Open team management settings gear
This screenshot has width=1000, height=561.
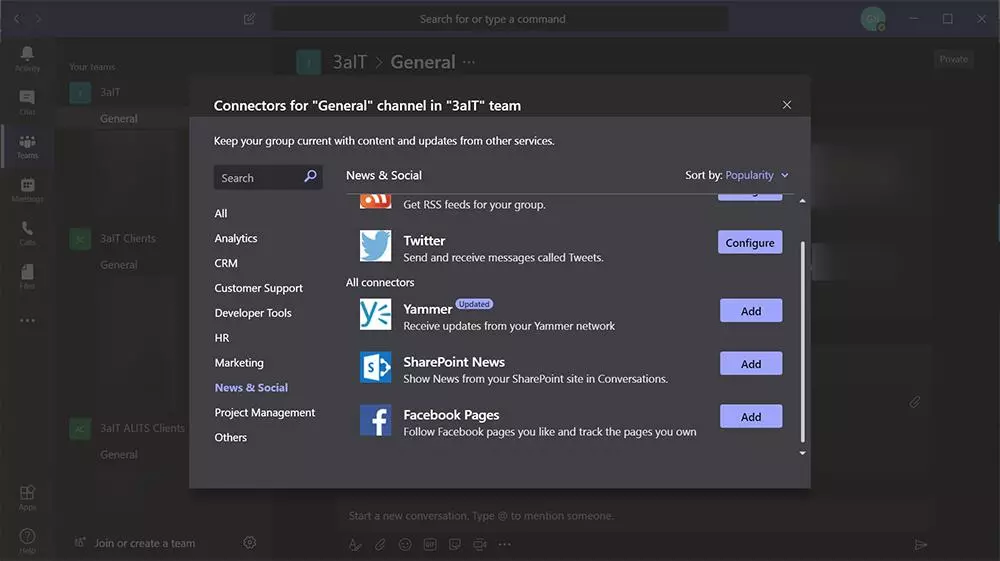point(249,543)
